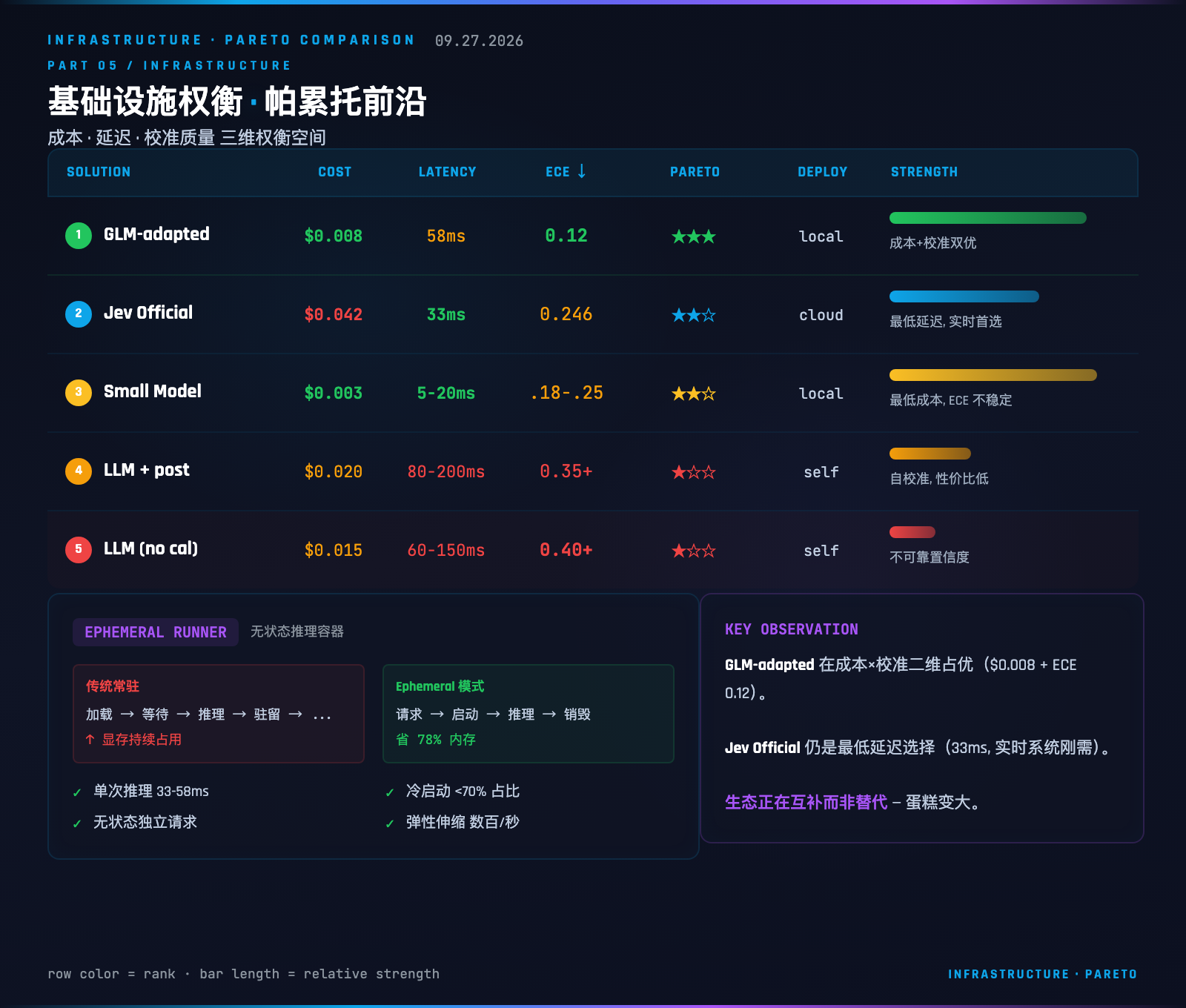The width and height of the screenshot is (1186, 1008).
Task: Click the EPHEMERAL RUNNER tag
Action: [x=156, y=632]
